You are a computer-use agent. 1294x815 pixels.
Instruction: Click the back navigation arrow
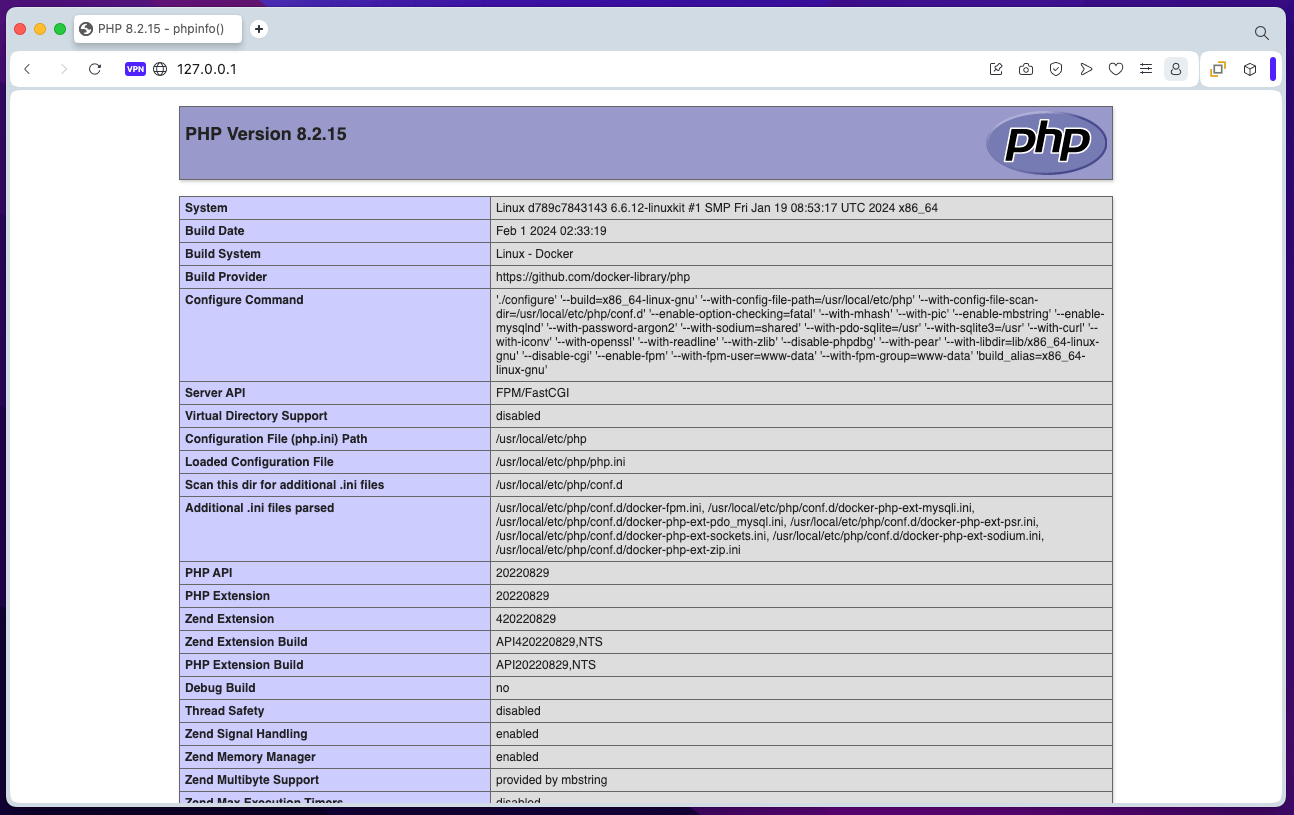27,69
